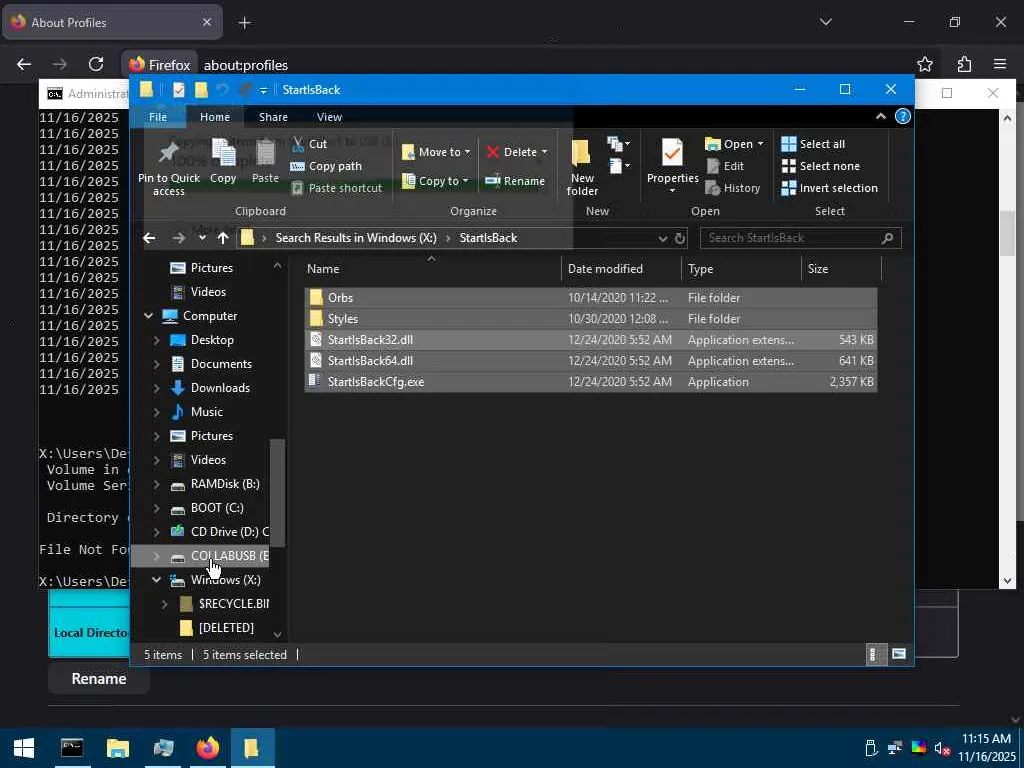Switch to the Share ribbon tab
This screenshot has width=1024, height=768.
pos(273,117)
